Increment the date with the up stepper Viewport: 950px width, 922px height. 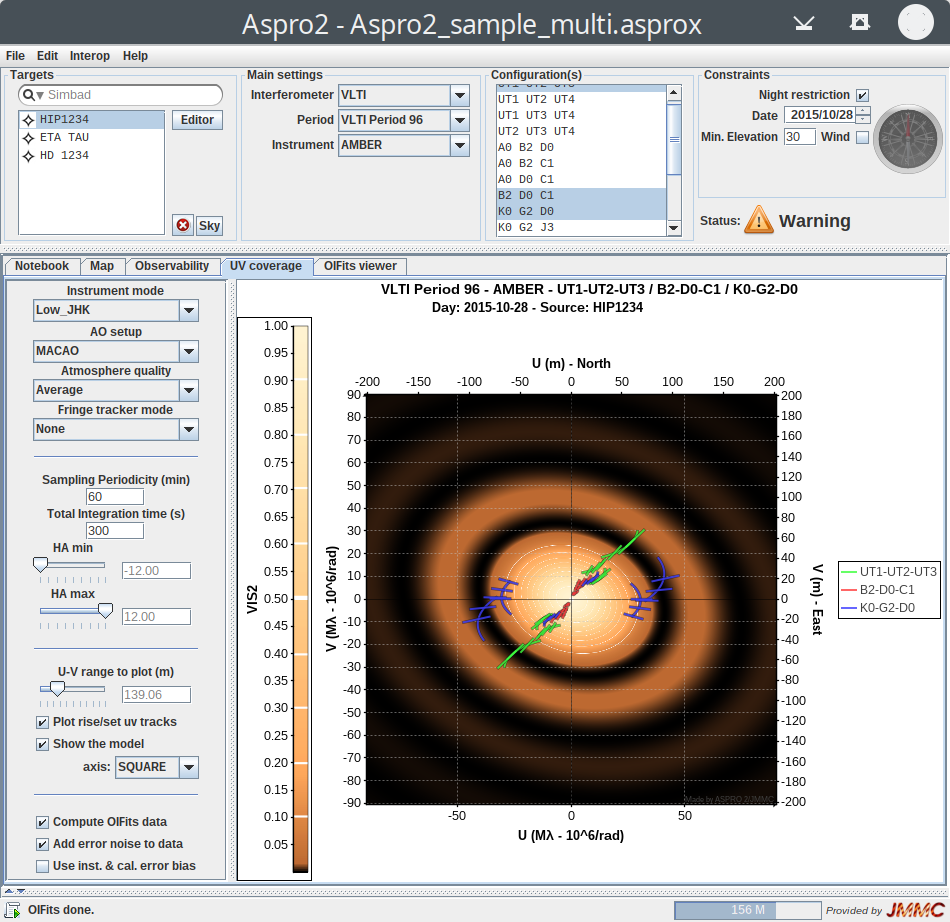(863, 110)
